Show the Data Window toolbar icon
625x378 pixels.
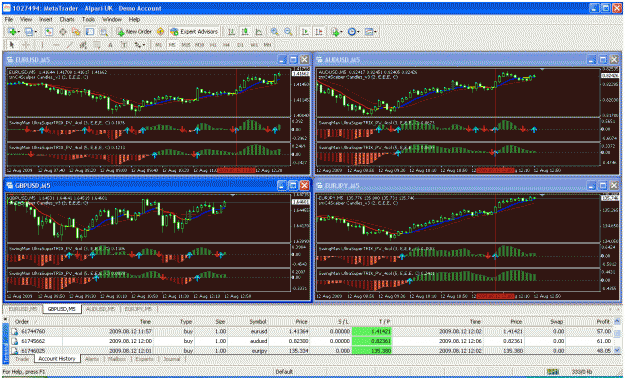tap(63, 32)
